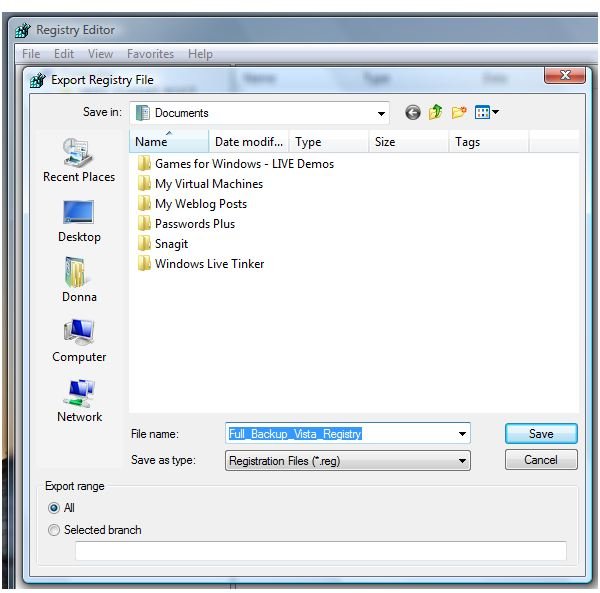Sort by the Tags column
This screenshot has width=600, height=593.
tap(489, 142)
